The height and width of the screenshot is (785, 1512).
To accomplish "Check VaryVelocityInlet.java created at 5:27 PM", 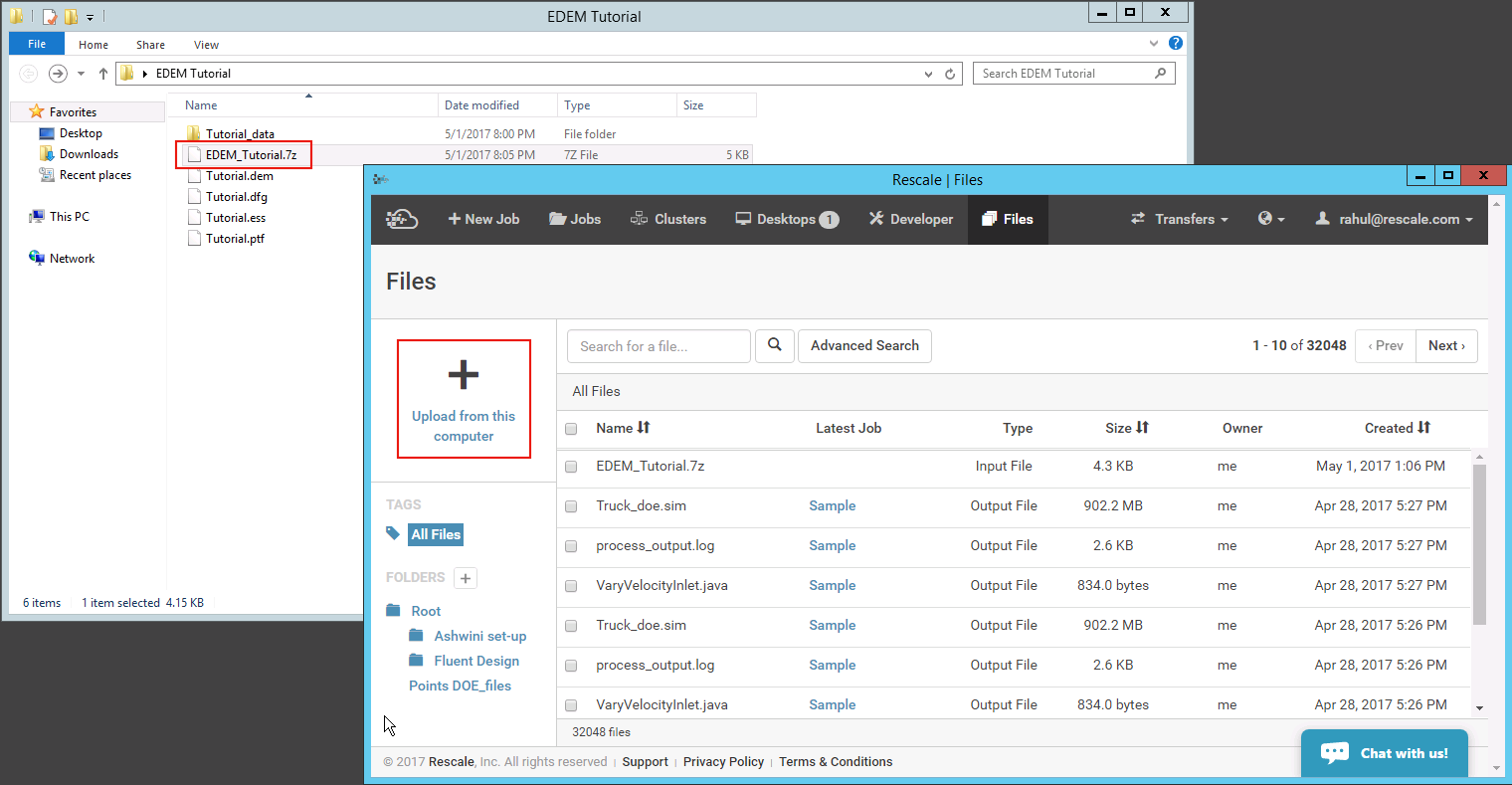I will click(x=571, y=586).
